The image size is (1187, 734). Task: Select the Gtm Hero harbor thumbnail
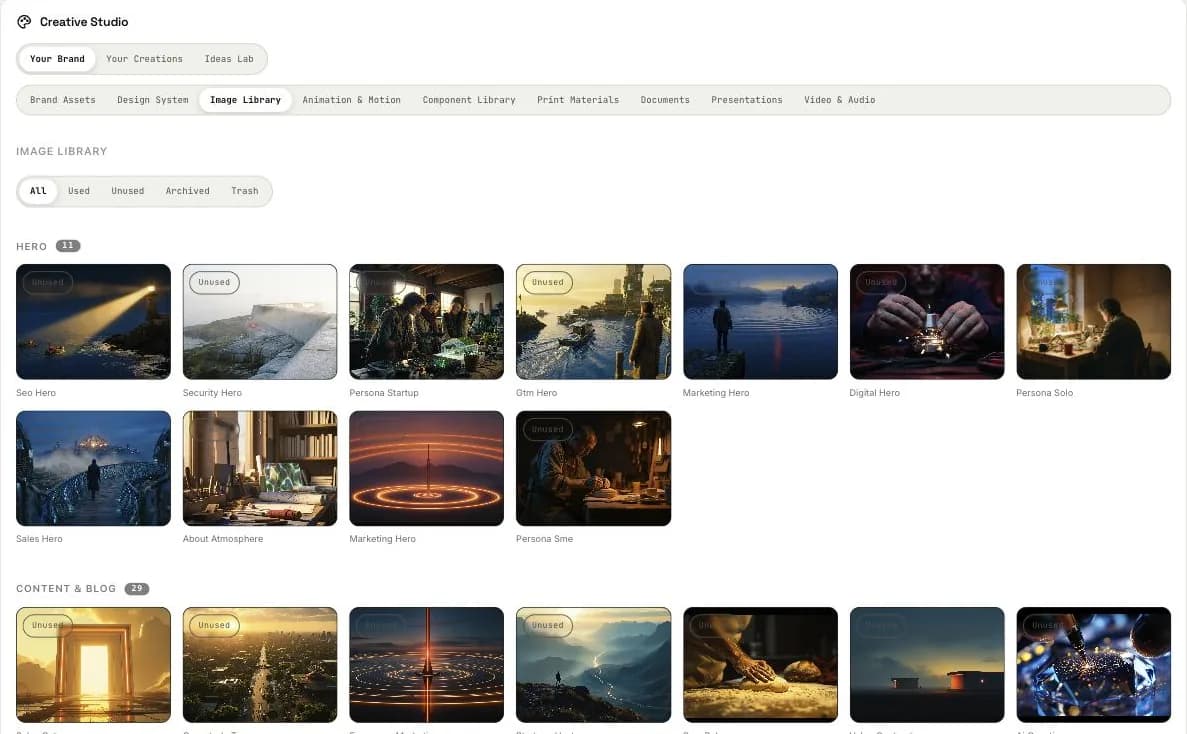[x=594, y=322]
